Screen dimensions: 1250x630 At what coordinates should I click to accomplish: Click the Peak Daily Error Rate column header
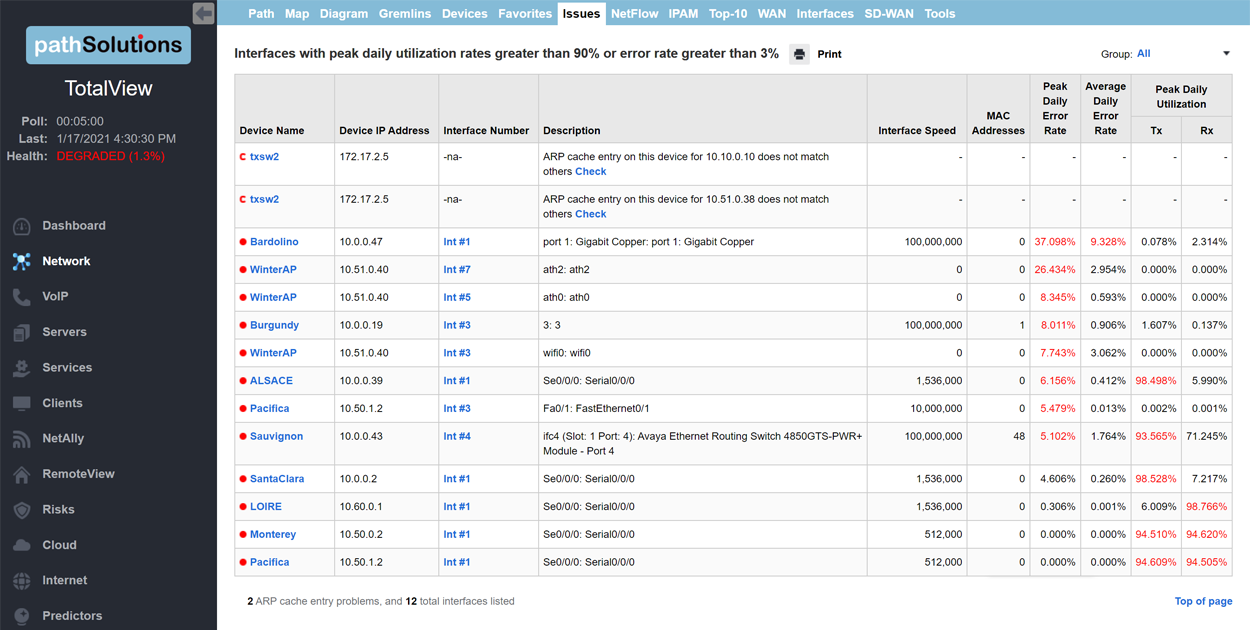(1054, 108)
